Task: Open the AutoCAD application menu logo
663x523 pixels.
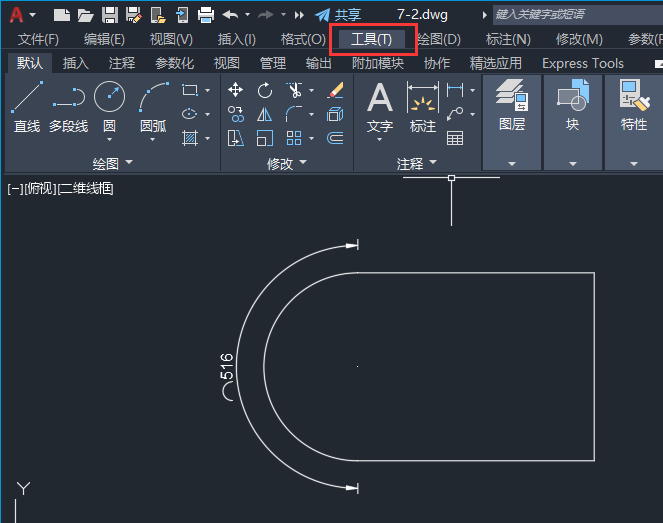Action: [16, 15]
